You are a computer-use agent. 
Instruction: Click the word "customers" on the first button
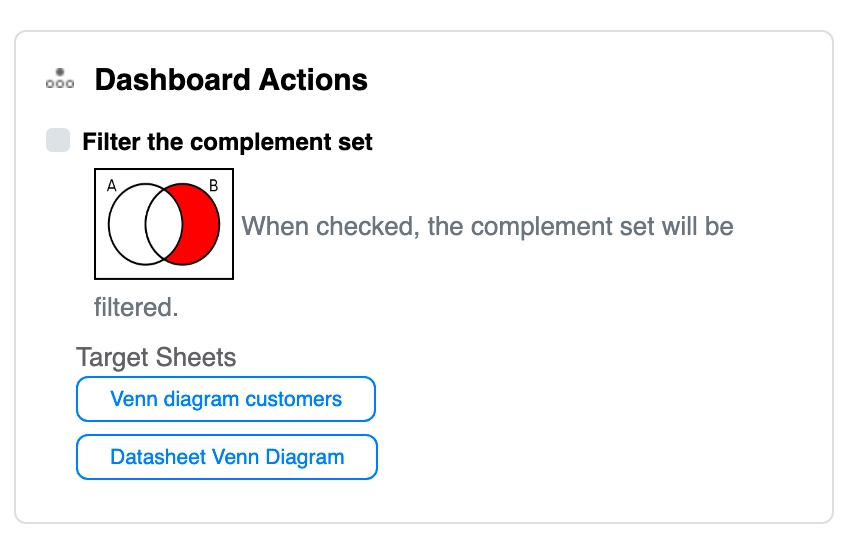(x=293, y=399)
